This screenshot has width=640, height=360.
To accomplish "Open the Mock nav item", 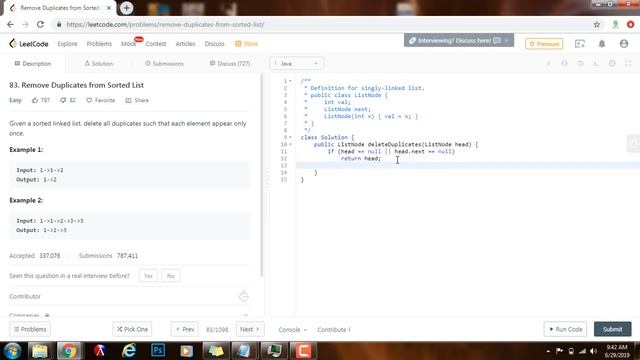I will [129, 44].
